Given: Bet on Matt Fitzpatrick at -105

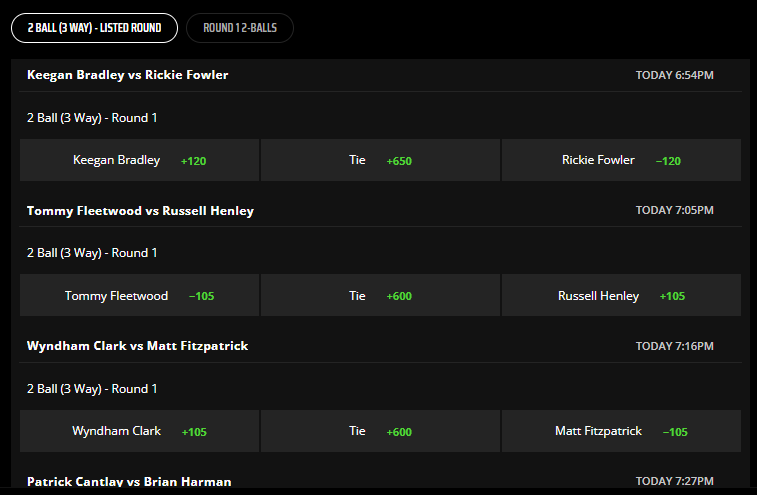Looking at the screenshot, I should click(621, 431).
